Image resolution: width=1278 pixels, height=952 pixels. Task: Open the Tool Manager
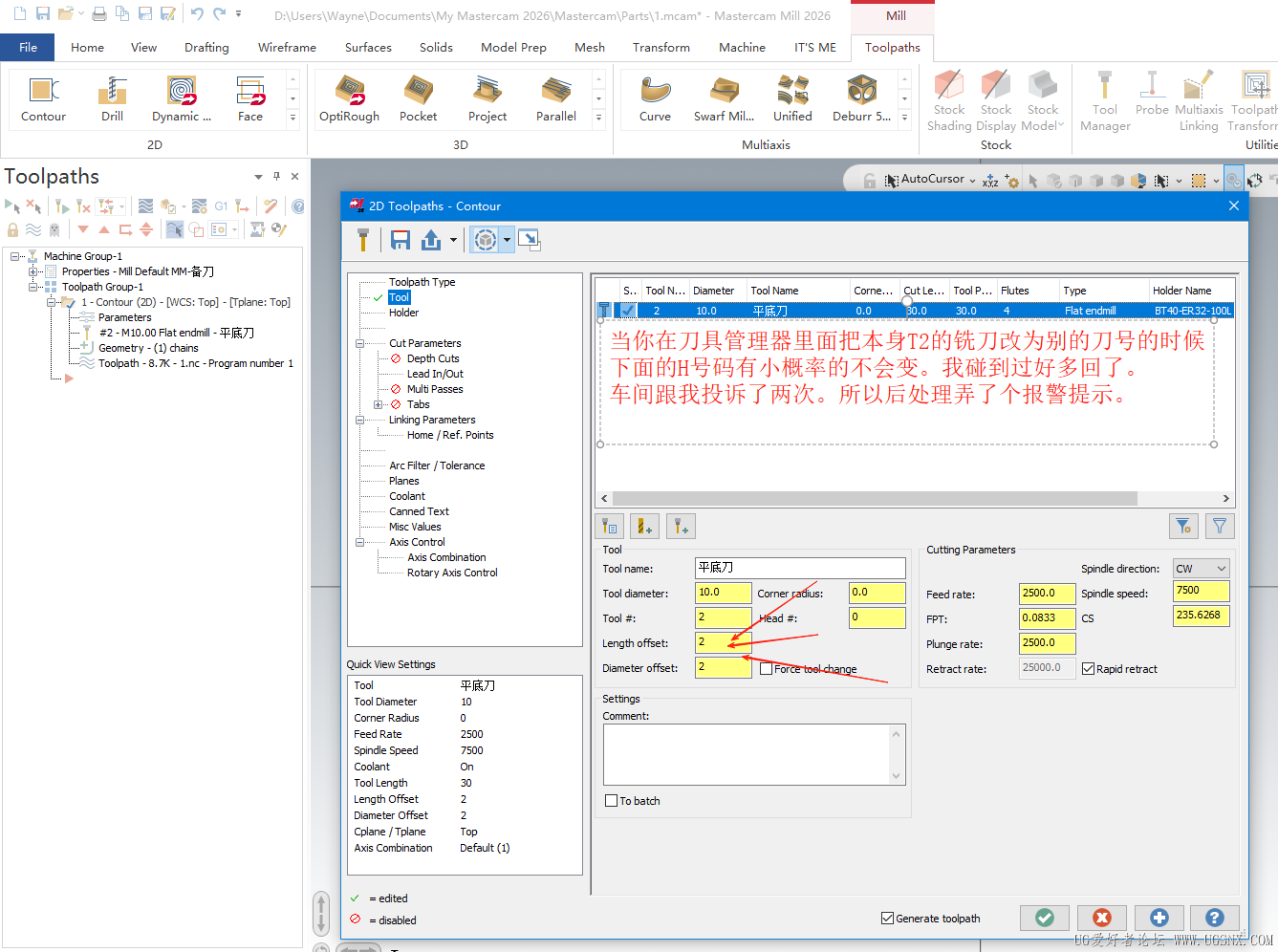[1105, 101]
